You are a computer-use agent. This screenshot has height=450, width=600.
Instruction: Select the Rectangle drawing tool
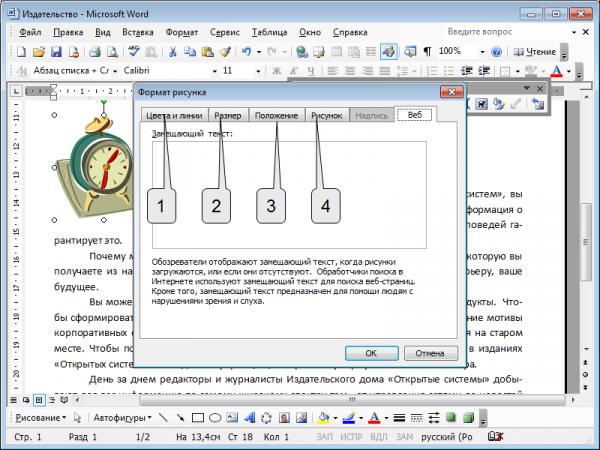pyautogui.click(x=197, y=417)
